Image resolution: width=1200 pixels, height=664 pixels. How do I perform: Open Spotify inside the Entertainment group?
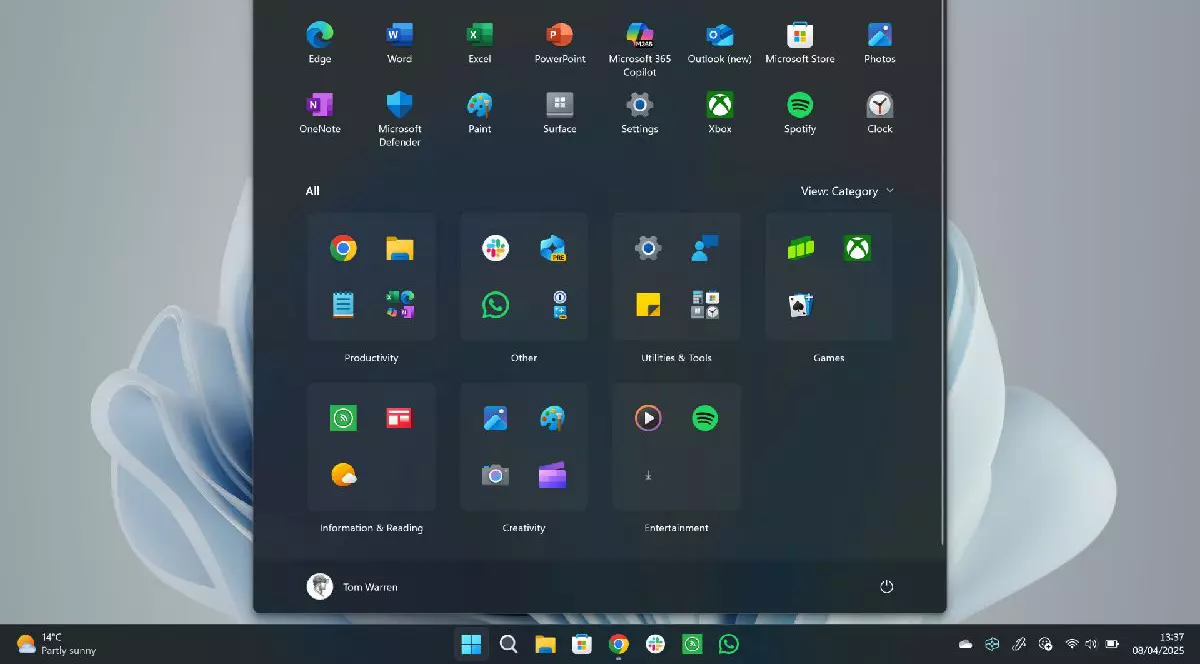pyautogui.click(x=705, y=418)
